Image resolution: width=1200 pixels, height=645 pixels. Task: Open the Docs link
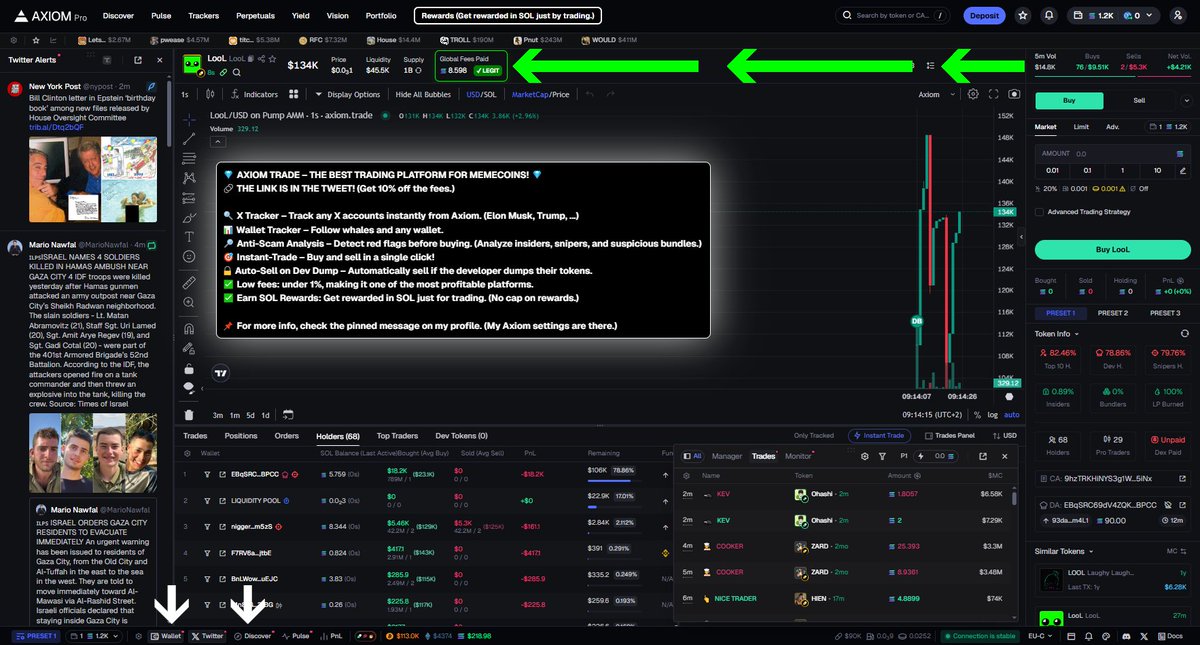tap(1171, 636)
